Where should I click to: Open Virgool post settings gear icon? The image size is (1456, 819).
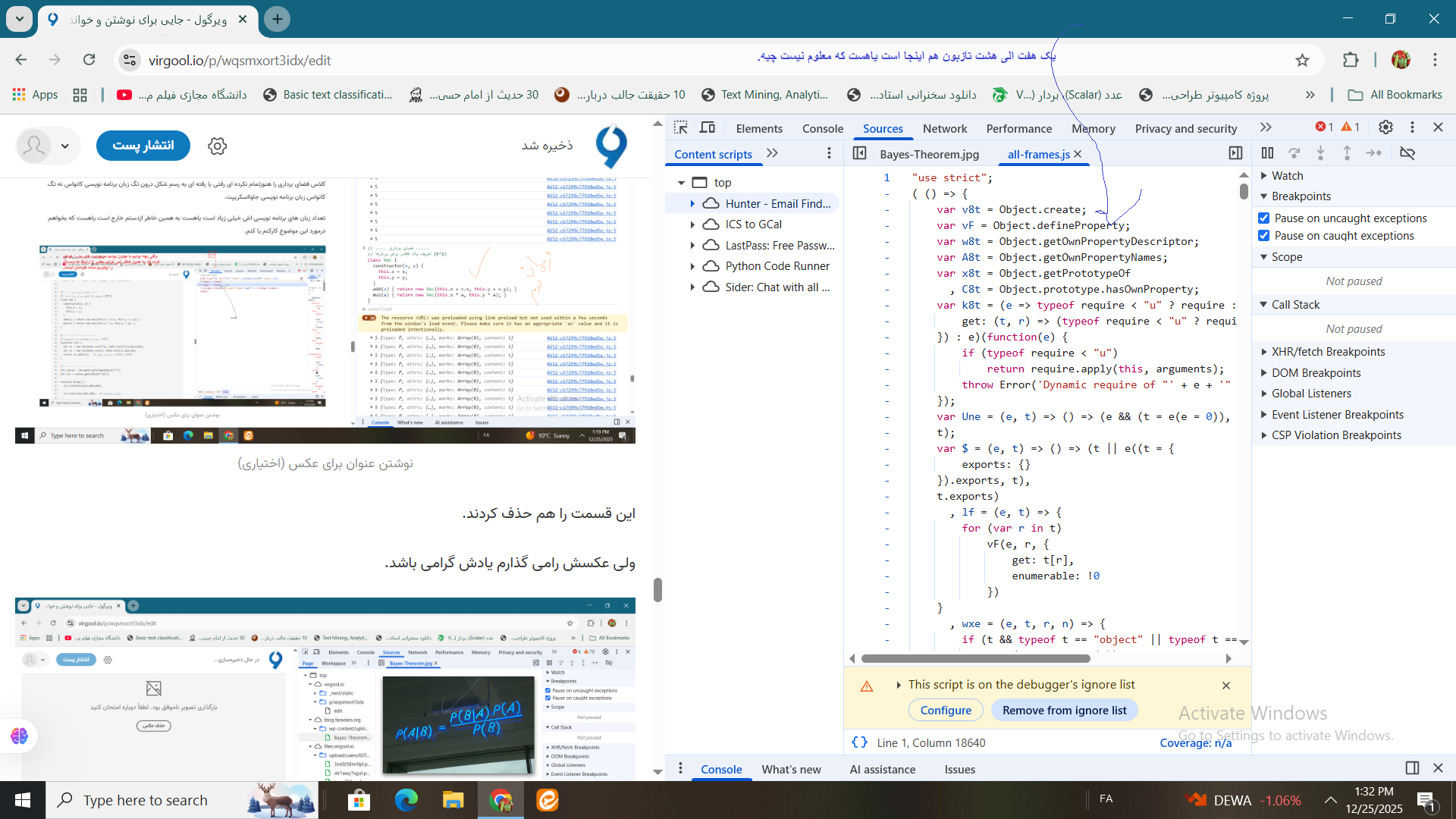(x=218, y=146)
